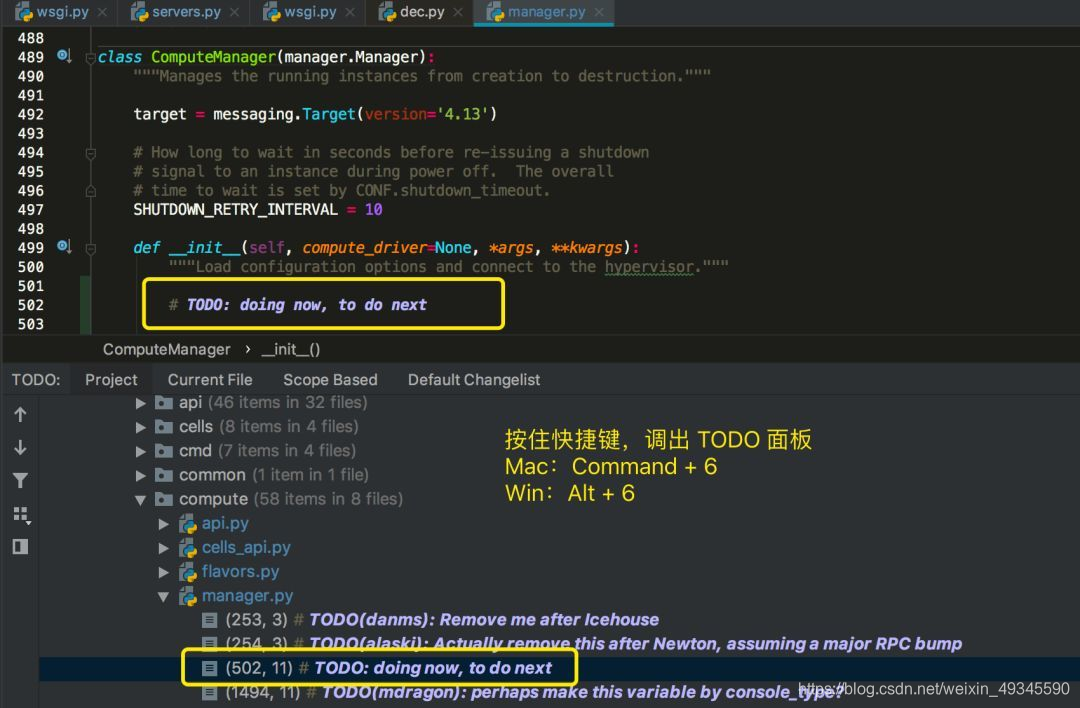Go to next TODO with down arrow
Screen dimensions: 1080x708
[20, 448]
